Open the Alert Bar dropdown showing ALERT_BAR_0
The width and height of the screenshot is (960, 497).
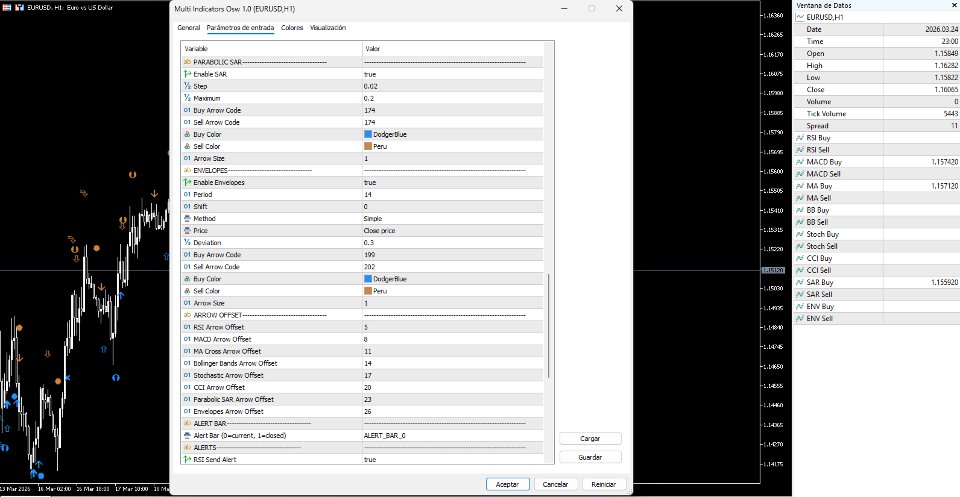pos(452,435)
